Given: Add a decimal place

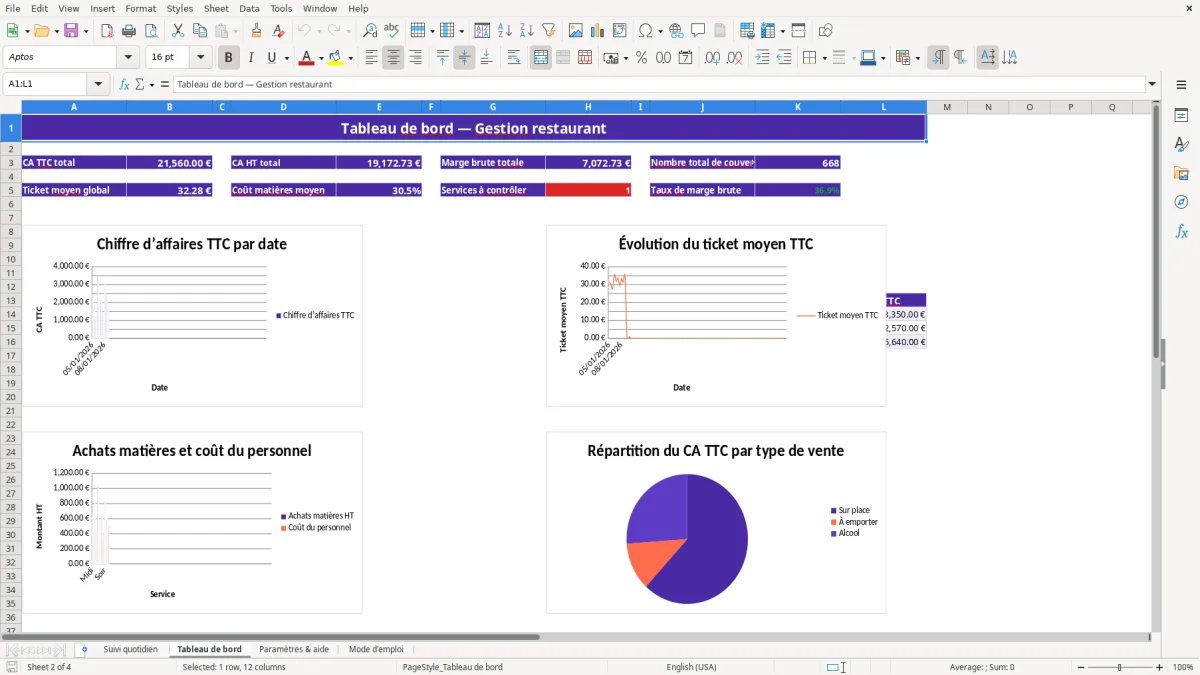Looking at the screenshot, I should click(x=713, y=58).
